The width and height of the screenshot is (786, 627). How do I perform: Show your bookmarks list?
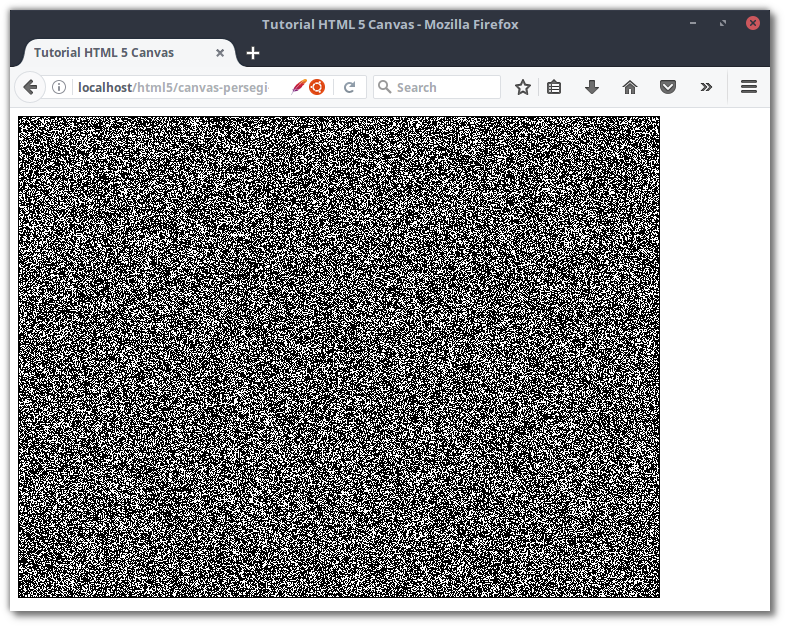(x=554, y=88)
